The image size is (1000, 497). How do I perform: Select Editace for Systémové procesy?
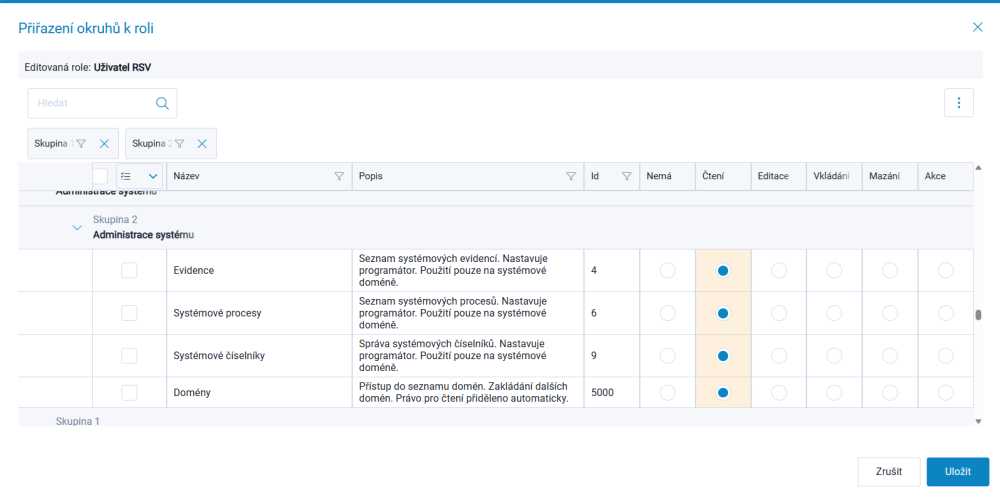point(779,313)
